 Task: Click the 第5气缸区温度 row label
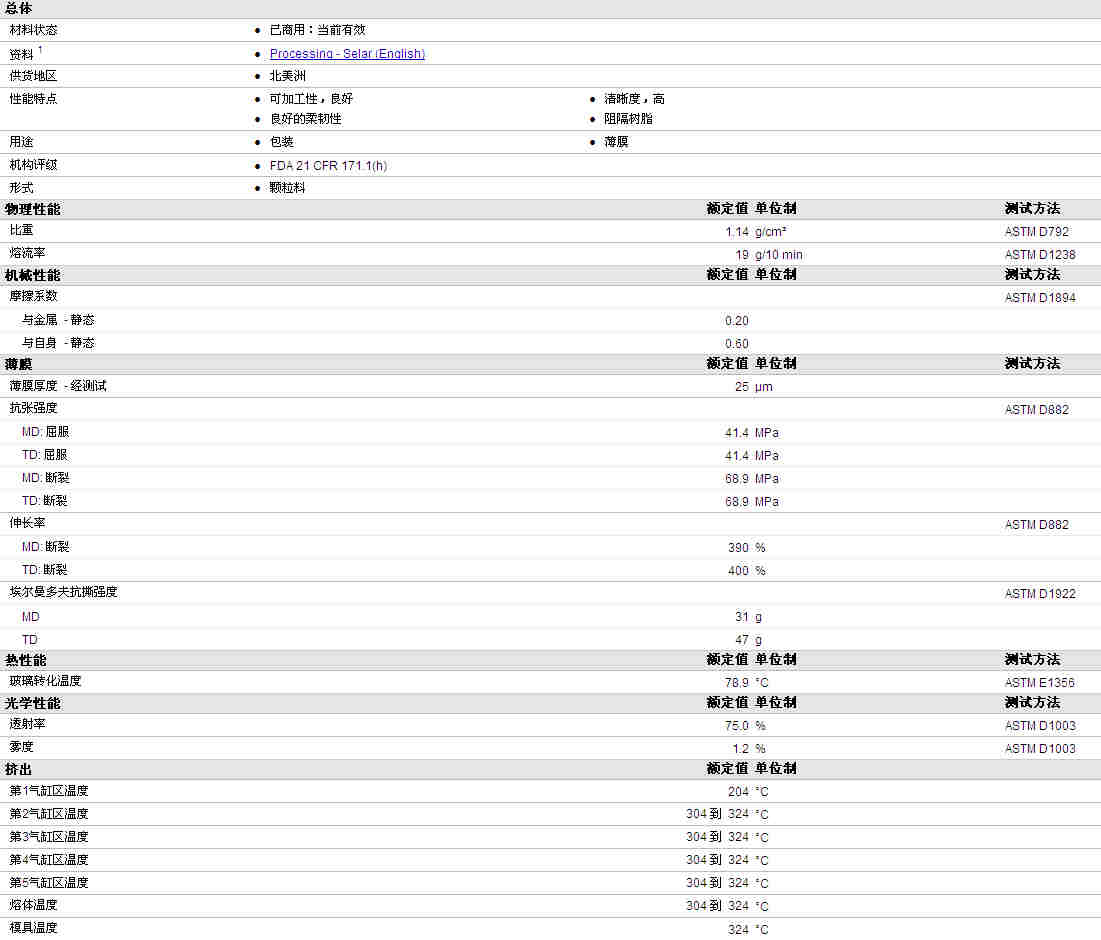(48, 882)
